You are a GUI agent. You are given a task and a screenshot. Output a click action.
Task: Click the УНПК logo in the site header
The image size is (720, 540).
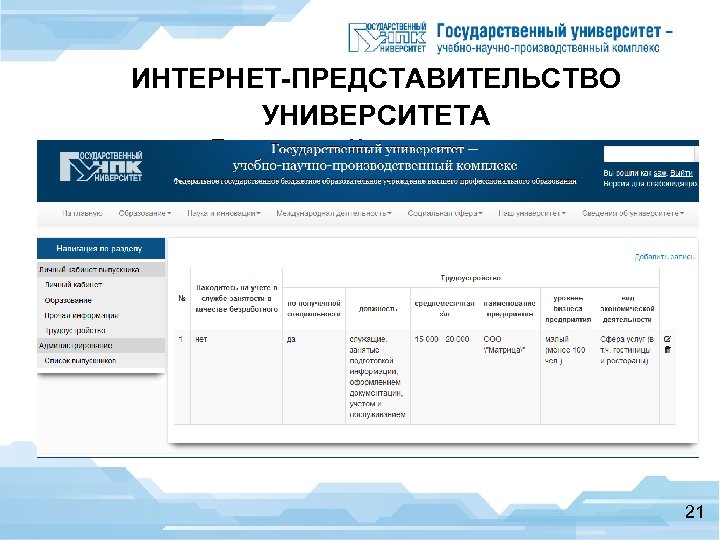coord(101,167)
